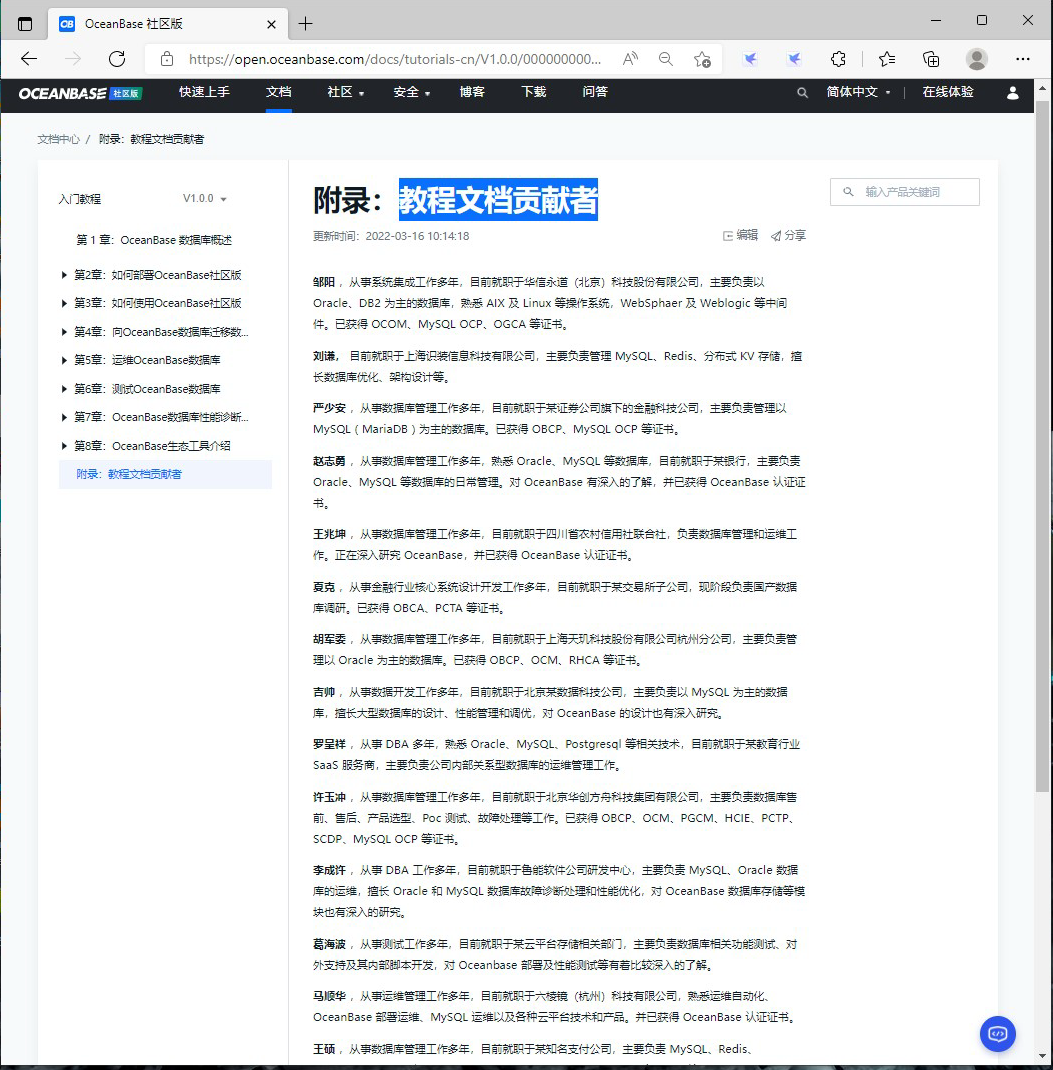Go back with the browser back arrow
The height and width of the screenshot is (1070, 1053).
pos(29,59)
